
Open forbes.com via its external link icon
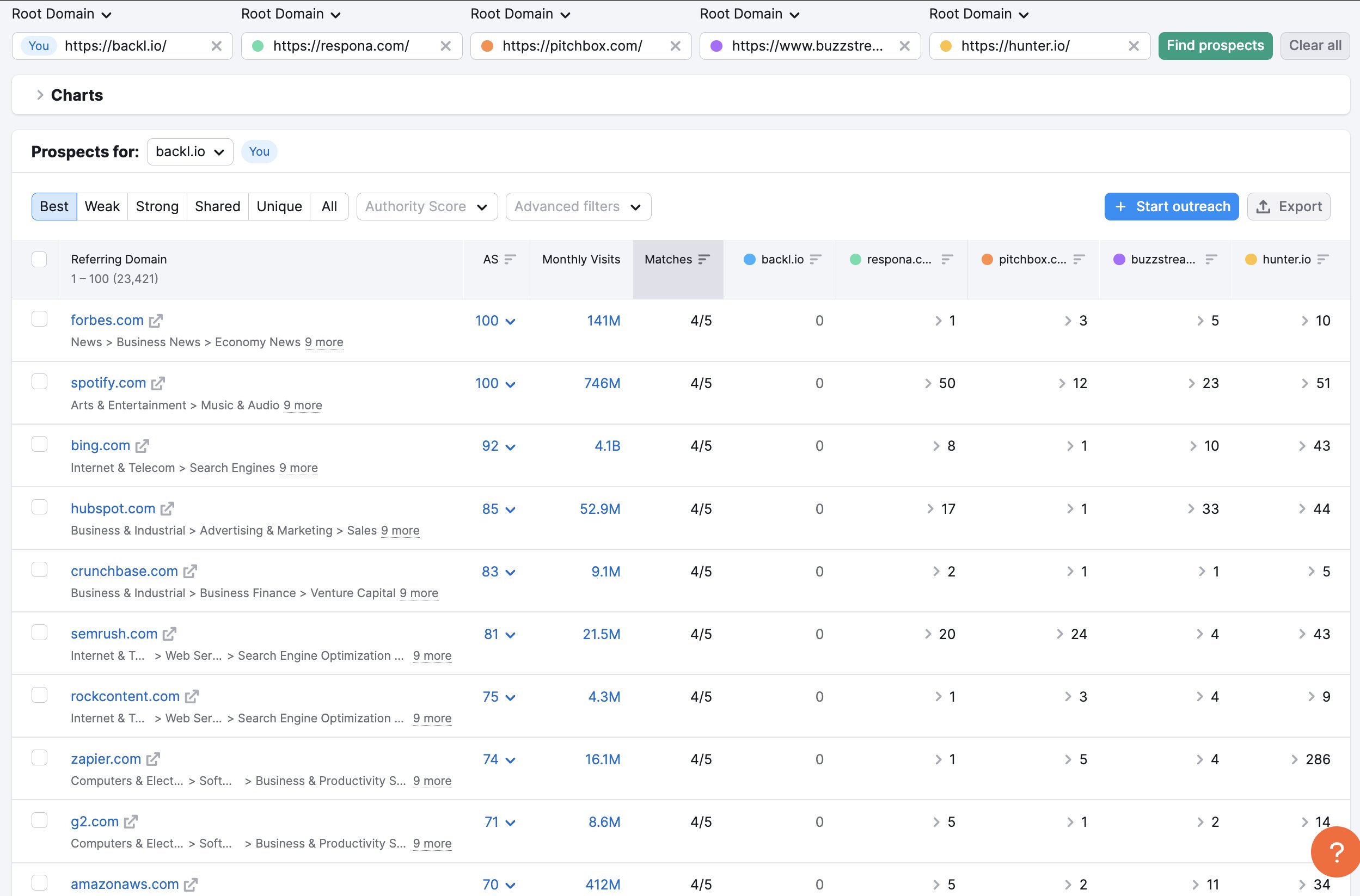coord(157,321)
